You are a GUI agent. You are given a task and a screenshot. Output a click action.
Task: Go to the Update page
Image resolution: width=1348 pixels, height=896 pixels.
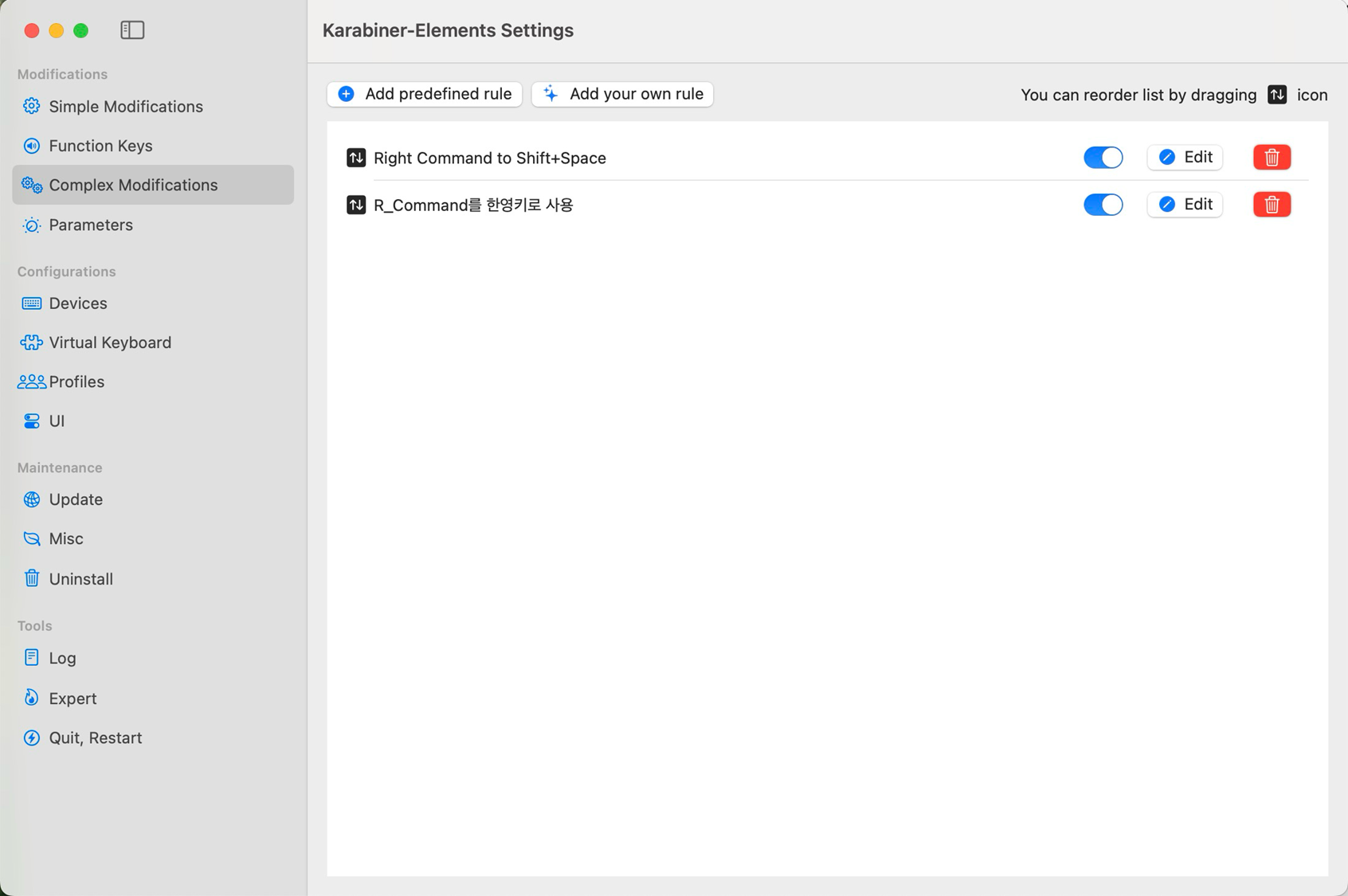(x=153, y=499)
